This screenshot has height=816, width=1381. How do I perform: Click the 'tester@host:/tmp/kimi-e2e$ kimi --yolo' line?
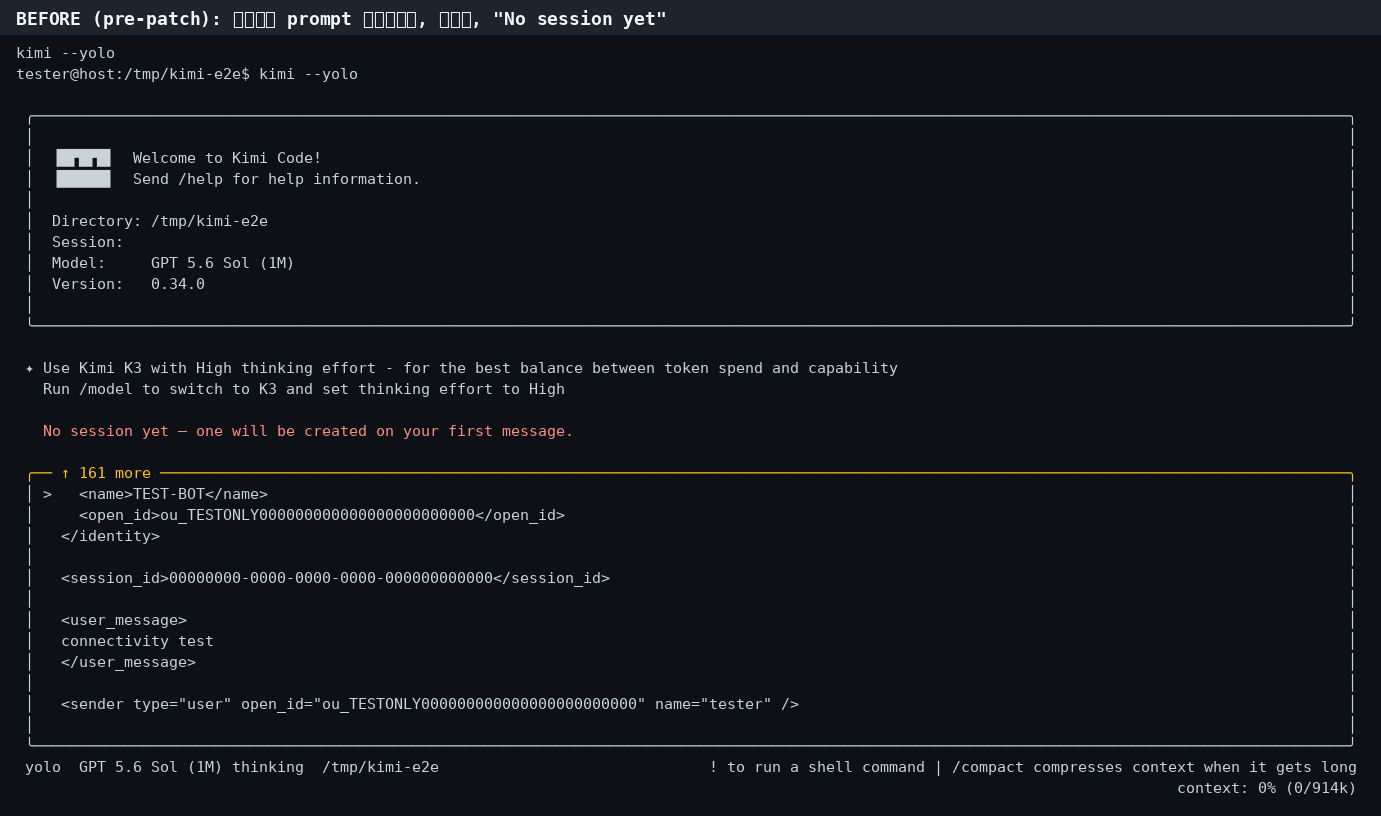tap(187, 74)
